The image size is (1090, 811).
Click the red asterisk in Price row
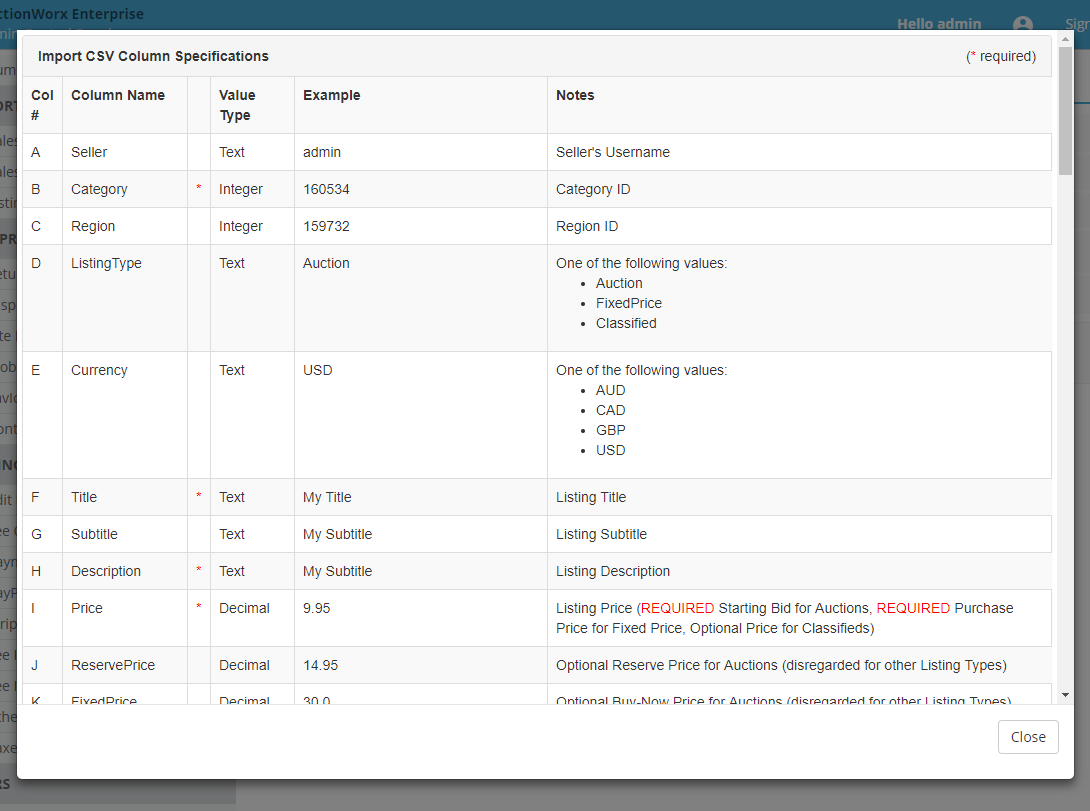(198, 607)
